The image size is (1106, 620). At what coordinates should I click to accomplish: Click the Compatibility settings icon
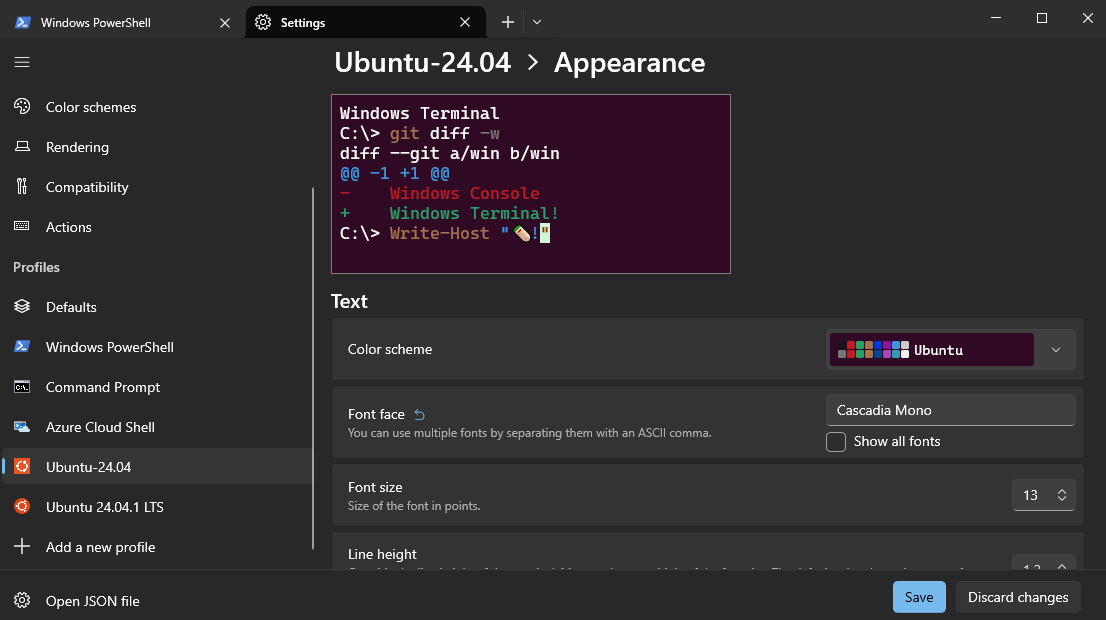pyautogui.click(x=22, y=187)
